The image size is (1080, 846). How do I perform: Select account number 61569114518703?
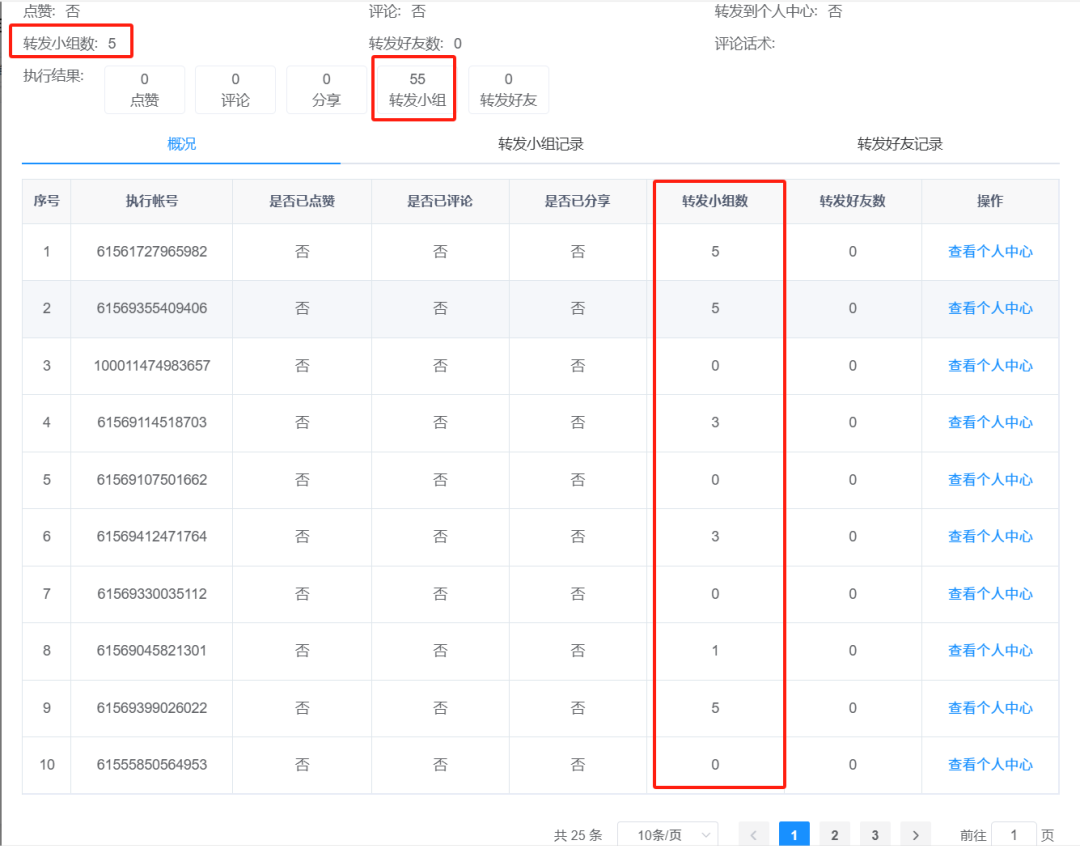click(x=152, y=422)
